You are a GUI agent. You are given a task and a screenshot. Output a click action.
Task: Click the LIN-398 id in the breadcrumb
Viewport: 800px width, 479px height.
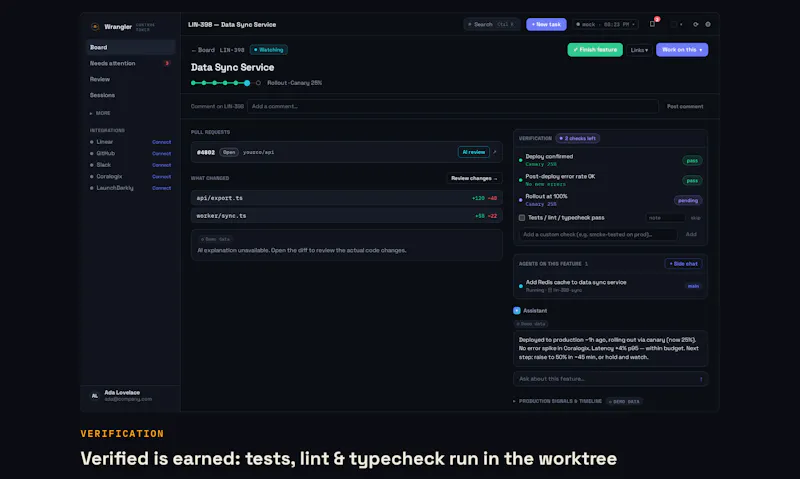point(232,50)
